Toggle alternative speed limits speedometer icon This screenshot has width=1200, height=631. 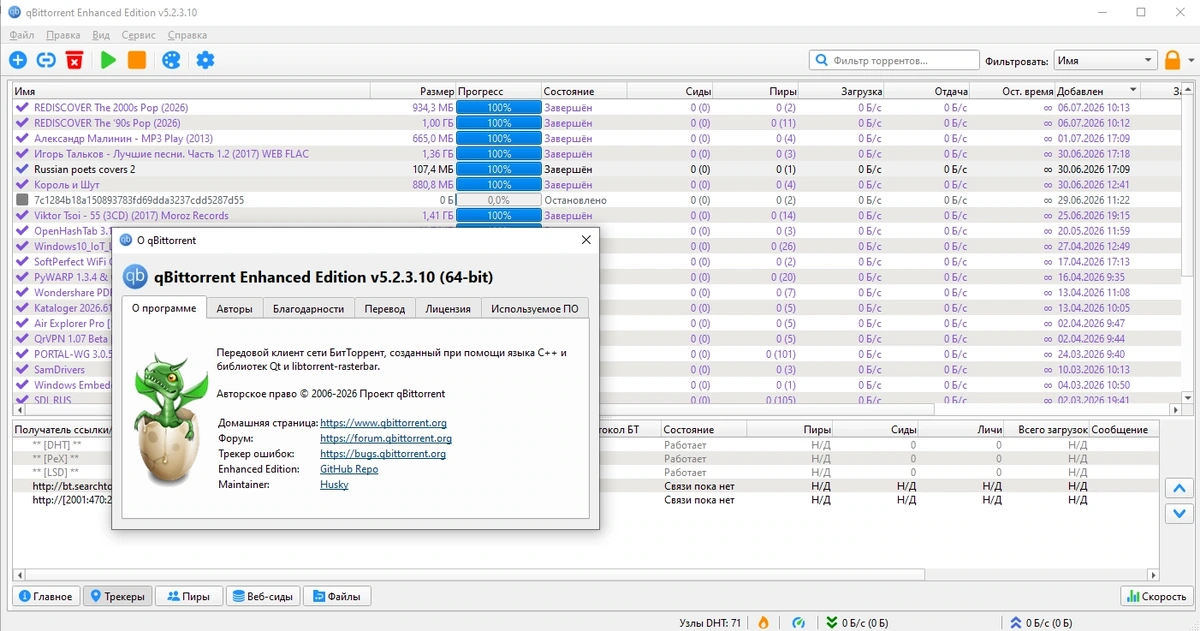798,623
